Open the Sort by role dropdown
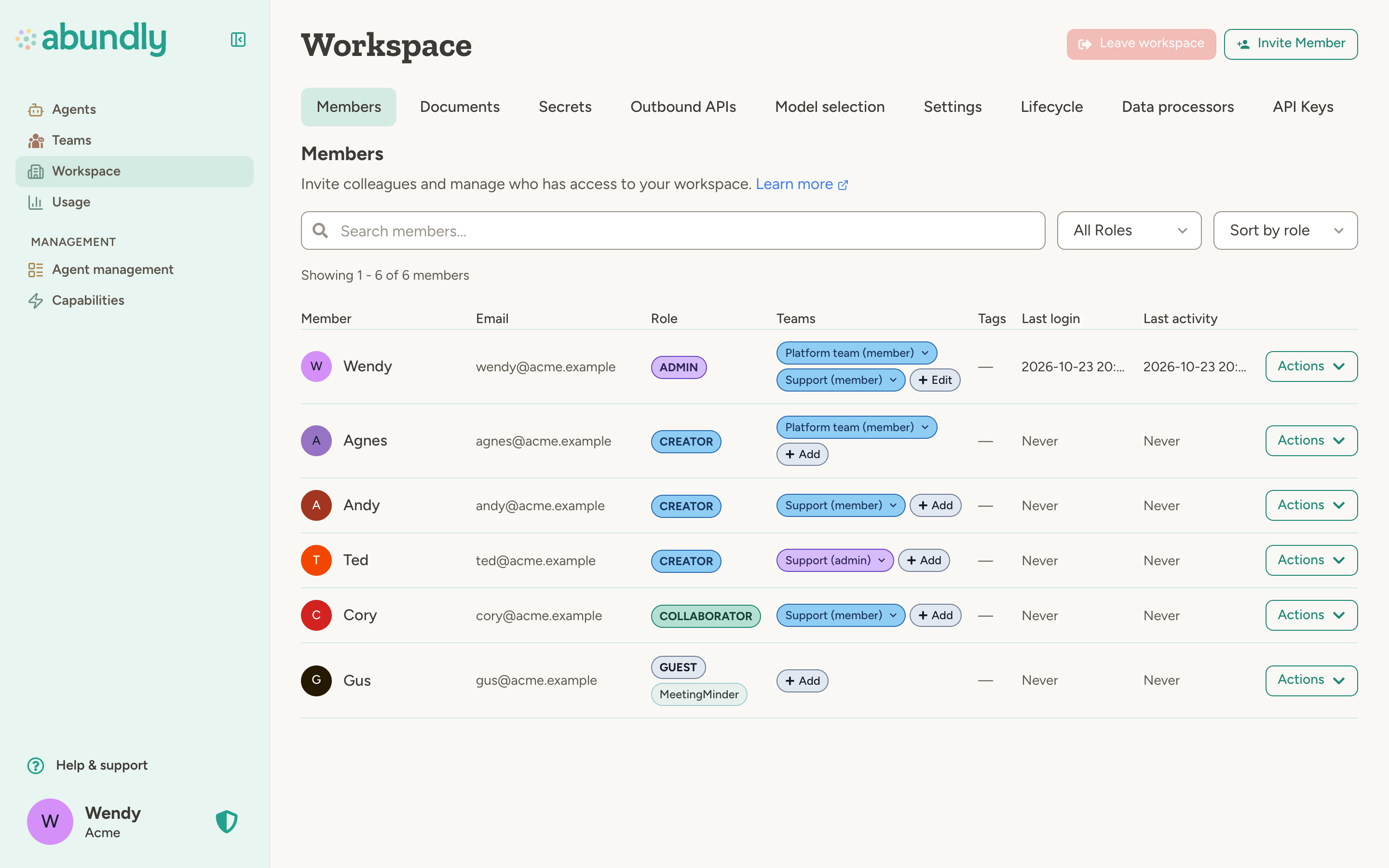1389x868 pixels. 1285,231
